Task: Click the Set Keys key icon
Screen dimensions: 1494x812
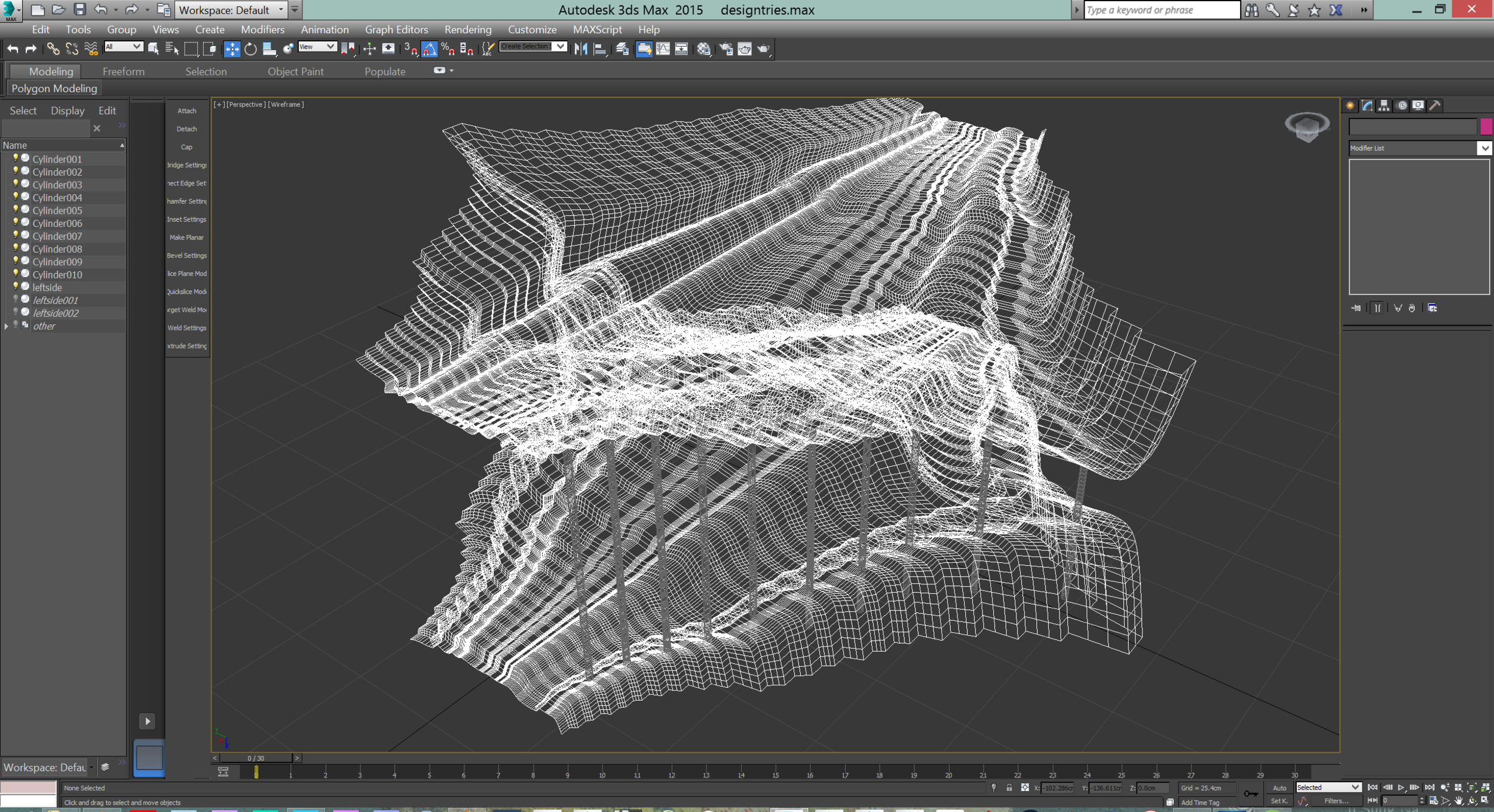Action: click(1251, 793)
